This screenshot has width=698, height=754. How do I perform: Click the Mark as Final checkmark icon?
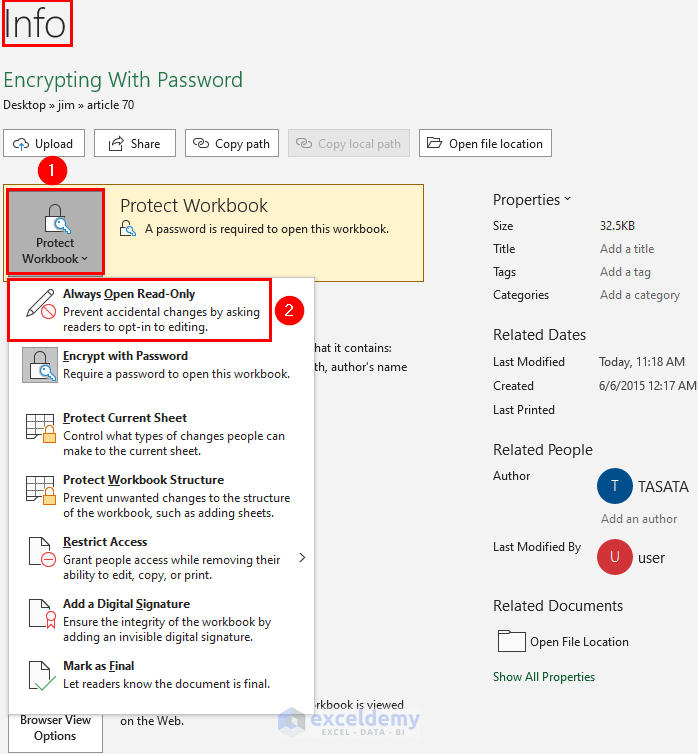[42, 676]
